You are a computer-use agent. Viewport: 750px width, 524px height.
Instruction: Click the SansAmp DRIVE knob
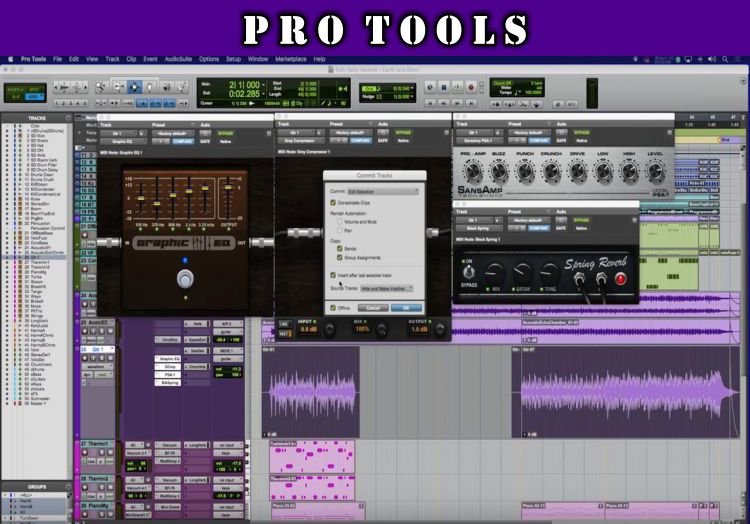tap(577, 171)
